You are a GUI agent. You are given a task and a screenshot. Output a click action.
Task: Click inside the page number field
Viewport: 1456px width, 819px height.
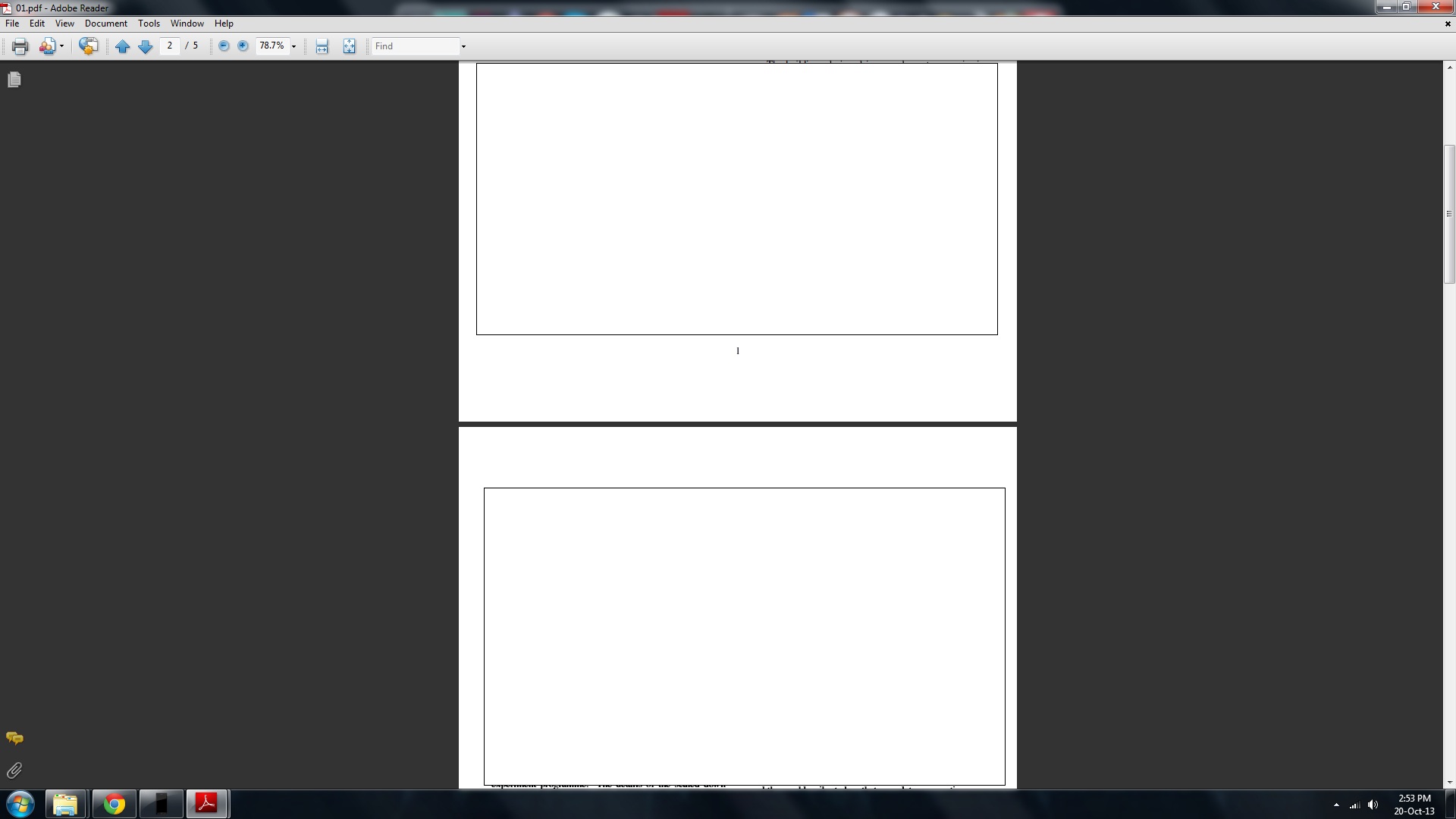pyautogui.click(x=170, y=45)
